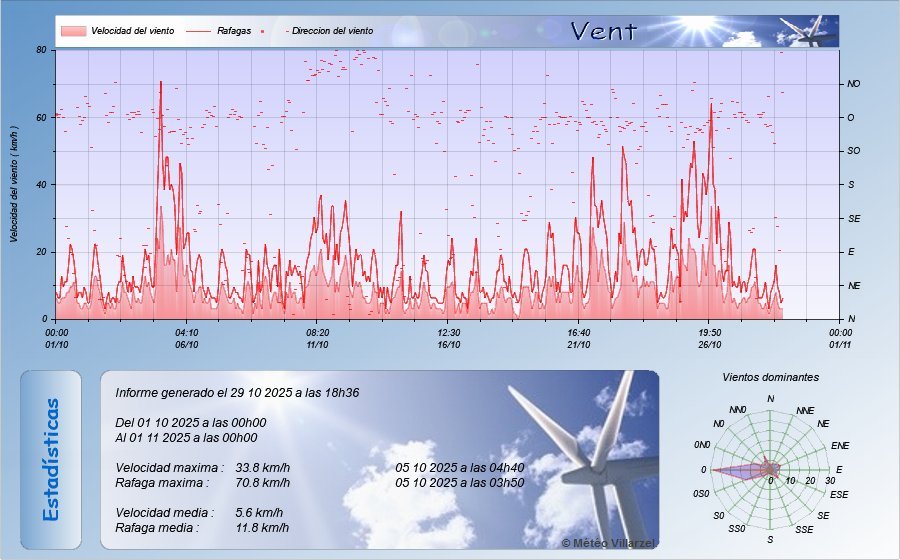900x560 pixels.
Task: Click the SE direction label on right axis
Action: click(852, 218)
